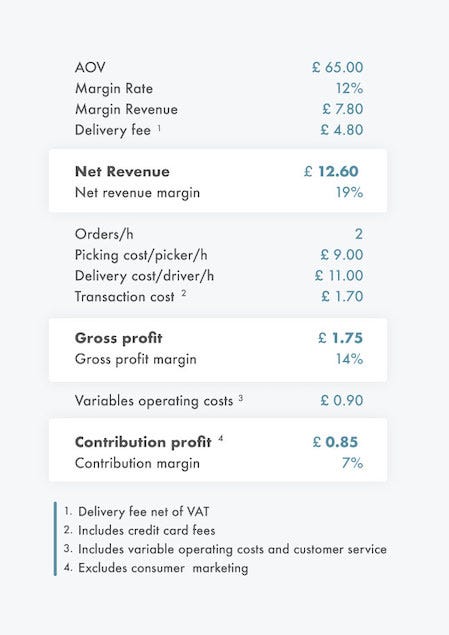
Task: Click the Variables operating costs footnote 3 marker
Action: [241, 398]
